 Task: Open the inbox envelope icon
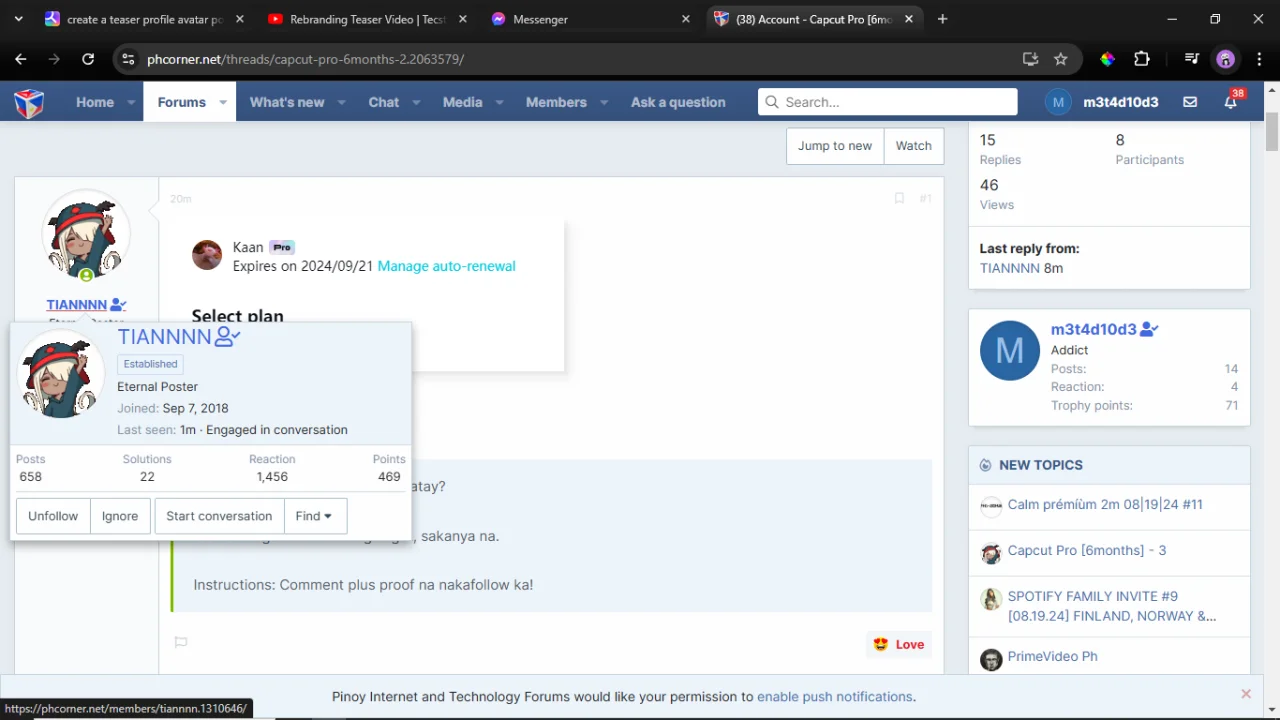[x=1190, y=102]
